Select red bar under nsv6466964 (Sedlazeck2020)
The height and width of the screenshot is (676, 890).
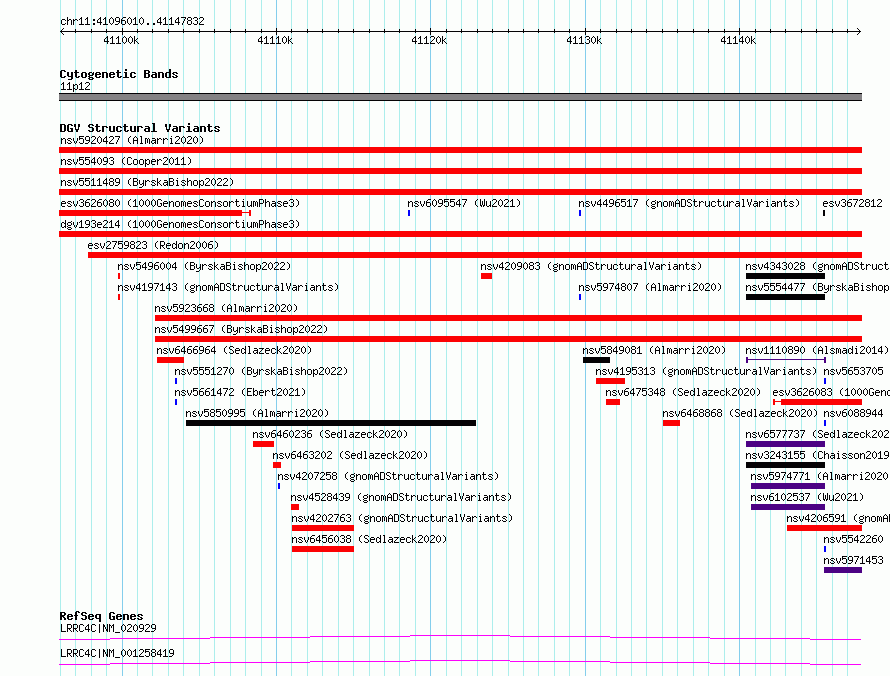(x=170, y=360)
